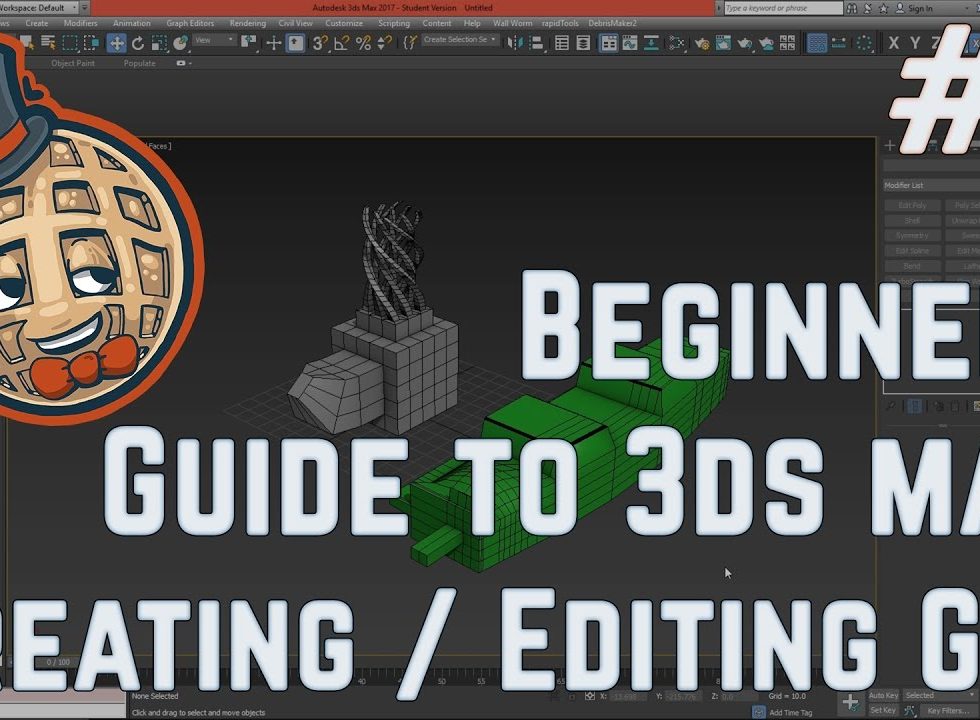Click the Sign In link
This screenshot has width=980, height=720.
click(919, 8)
